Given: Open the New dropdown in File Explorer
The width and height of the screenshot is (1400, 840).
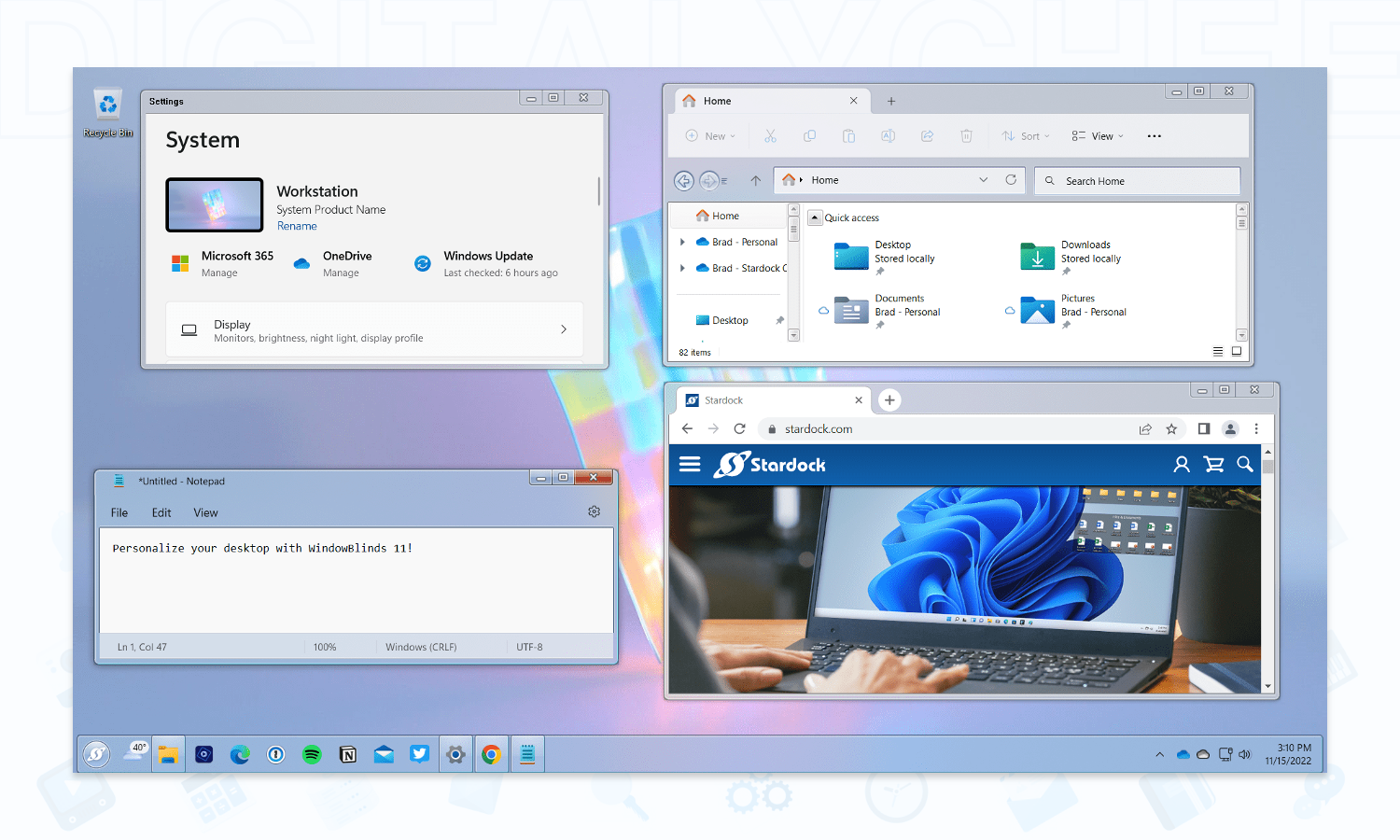Looking at the screenshot, I should [x=711, y=136].
